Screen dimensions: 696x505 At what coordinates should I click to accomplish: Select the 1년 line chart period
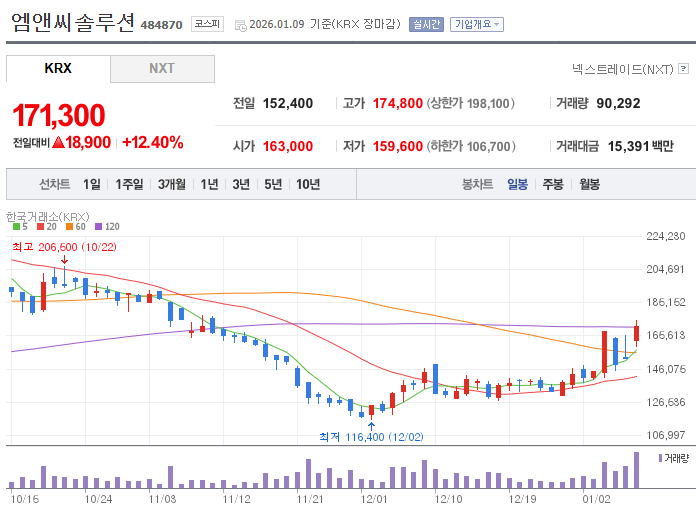click(209, 184)
